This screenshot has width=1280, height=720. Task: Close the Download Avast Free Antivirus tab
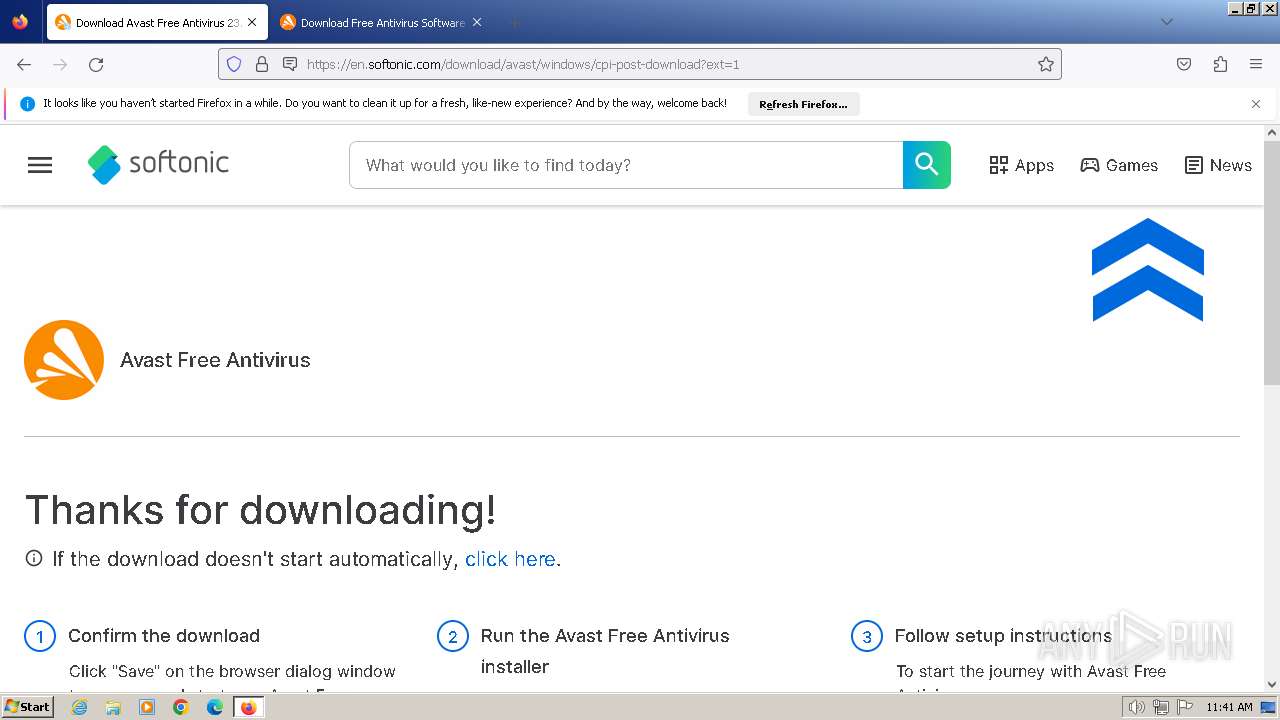tap(252, 22)
